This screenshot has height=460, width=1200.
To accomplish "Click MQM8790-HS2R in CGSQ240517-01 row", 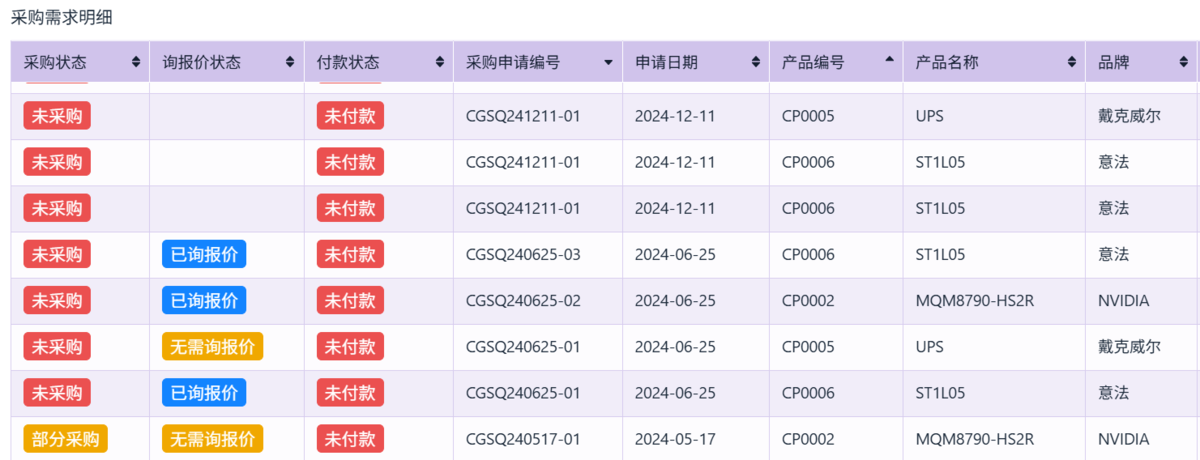I will [975, 439].
